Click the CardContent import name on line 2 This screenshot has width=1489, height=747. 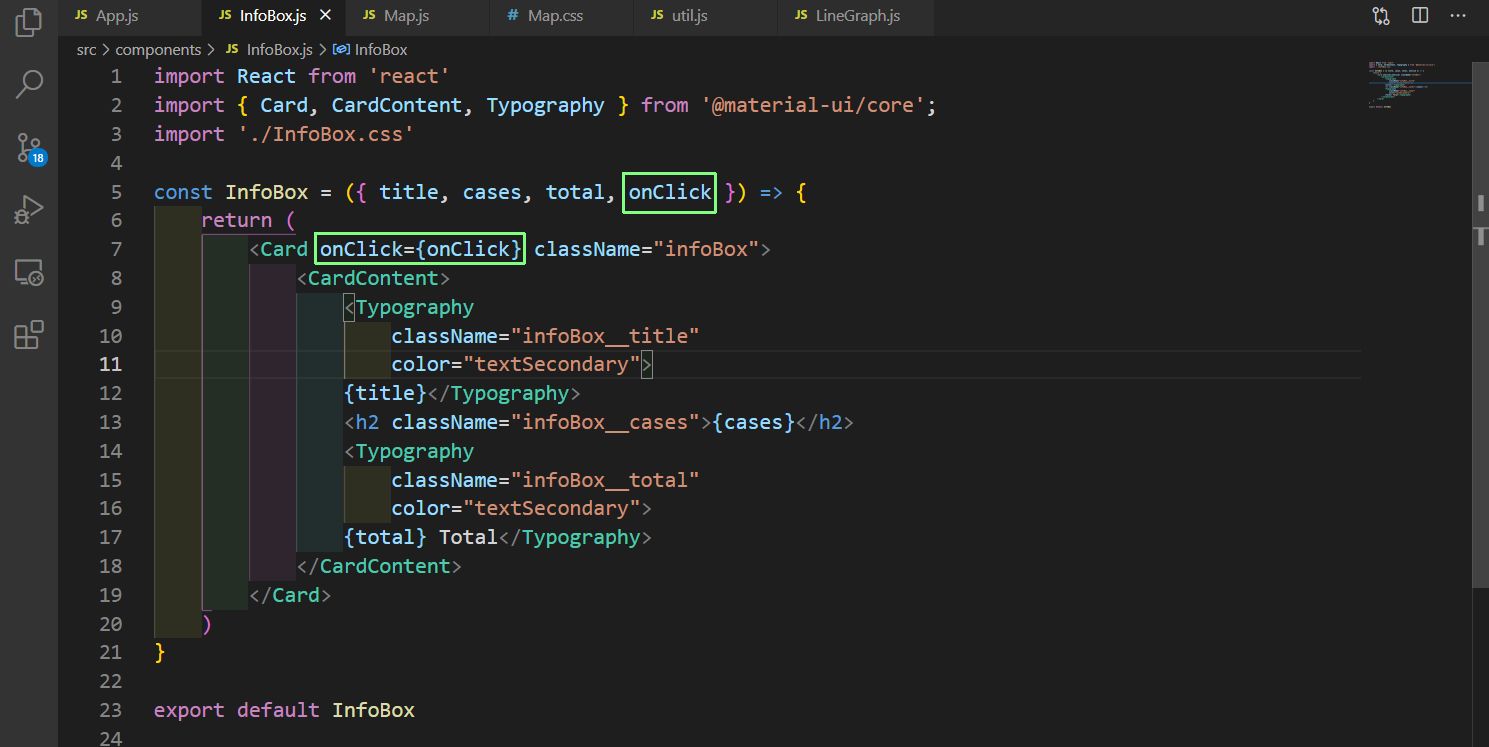(397, 105)
